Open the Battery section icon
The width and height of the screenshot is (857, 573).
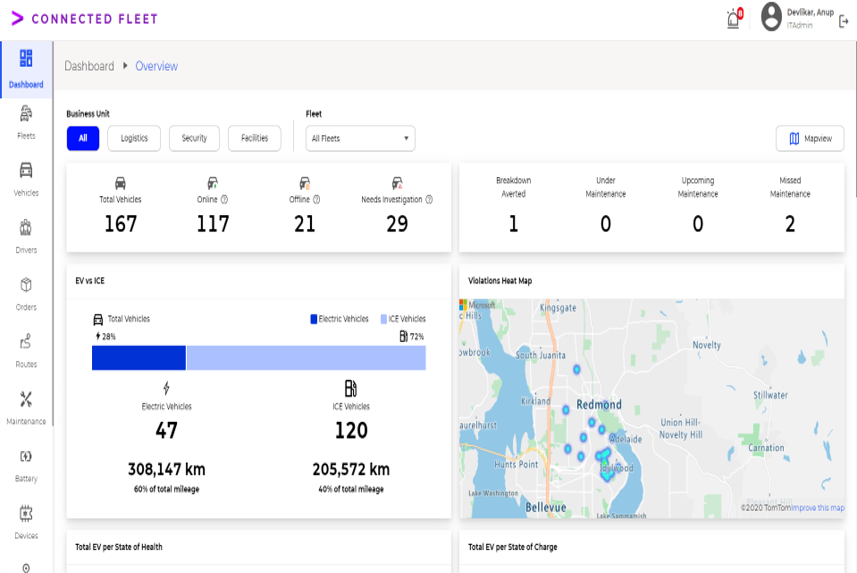coord(26,456)
